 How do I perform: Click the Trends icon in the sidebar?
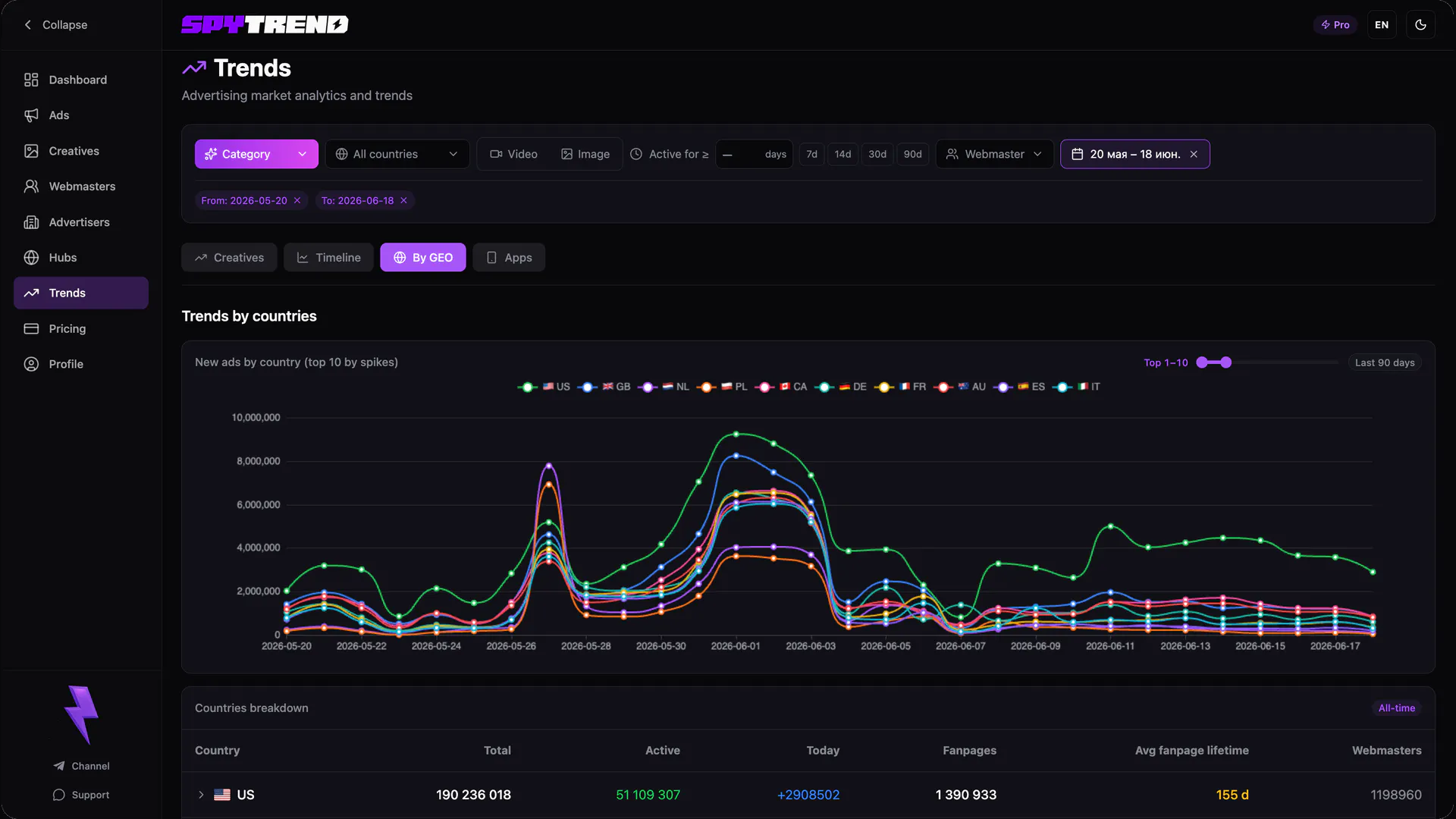(31, 293)
